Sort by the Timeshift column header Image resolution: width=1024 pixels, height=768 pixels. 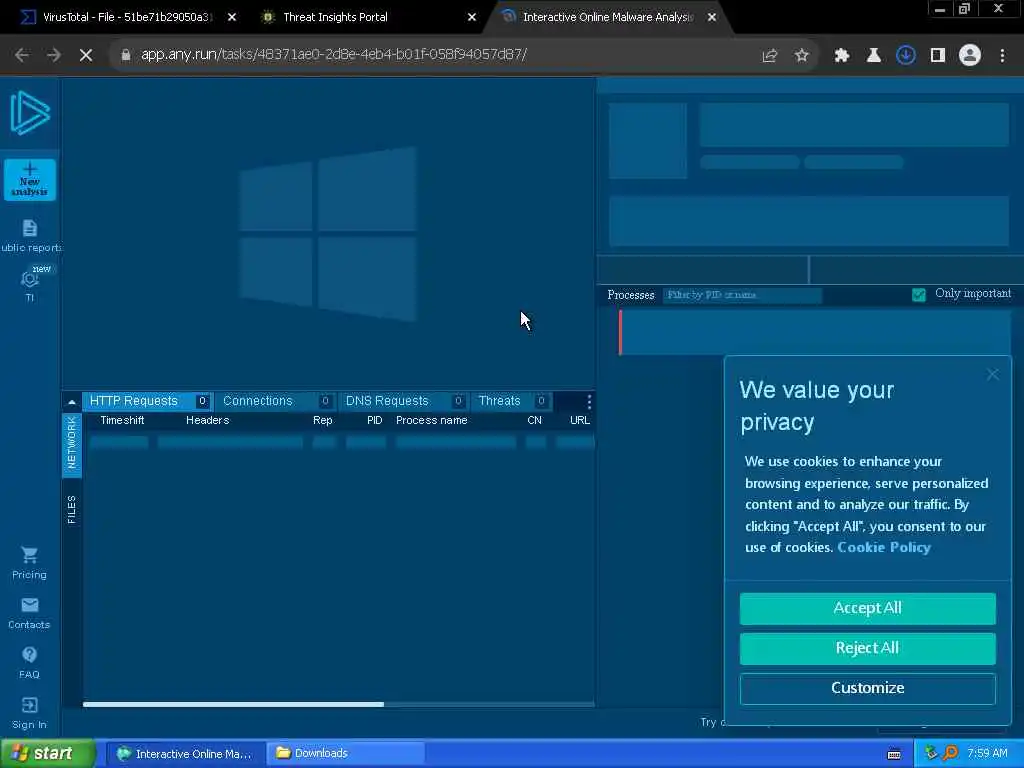(x=122, y=421)
